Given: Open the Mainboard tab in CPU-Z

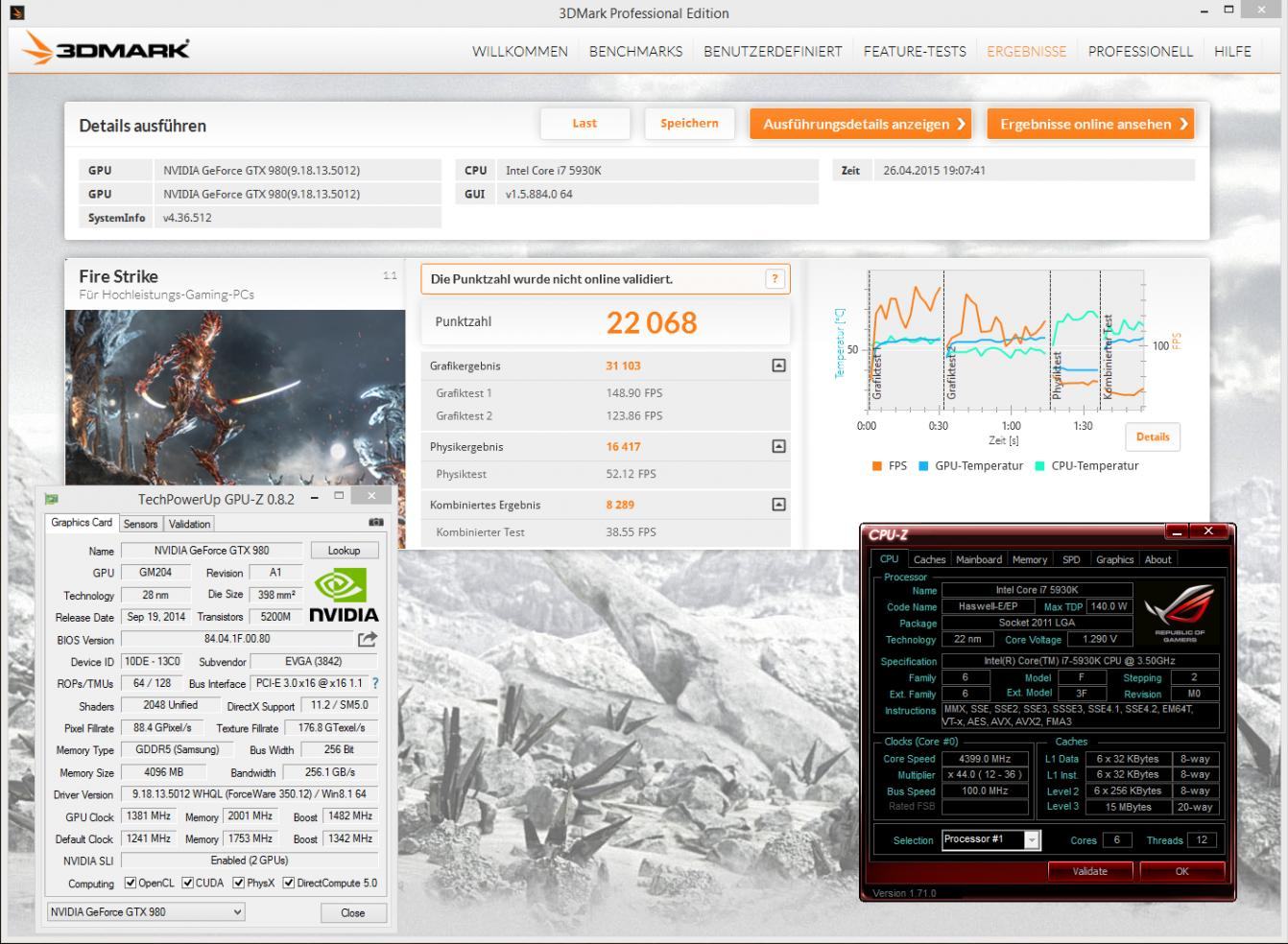Looking at the screenshot, I should (x=979, y=559).
